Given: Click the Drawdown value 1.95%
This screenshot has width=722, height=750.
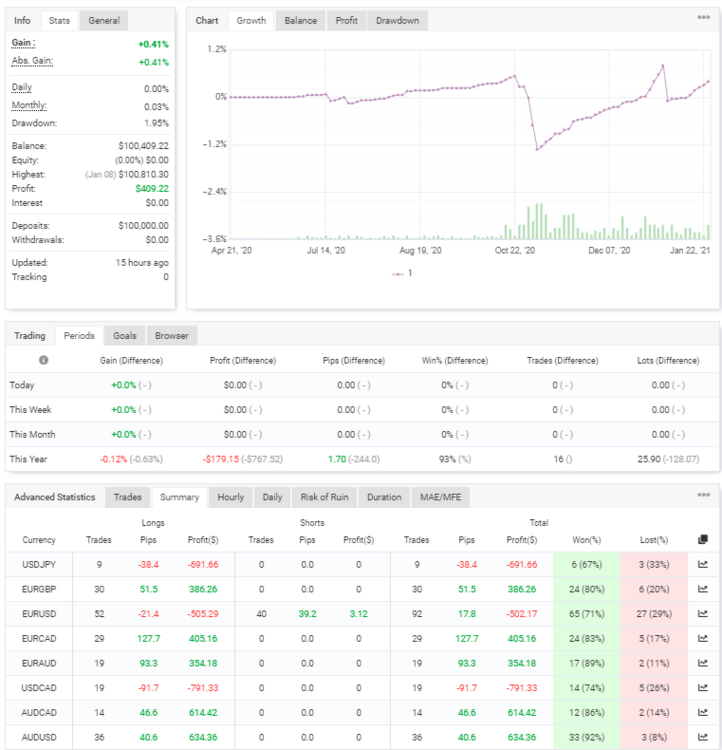Looking at the screenshot, I should [x=156, y=123].
